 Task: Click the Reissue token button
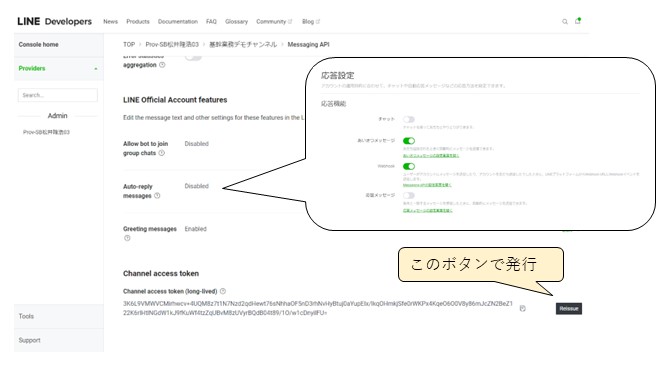(569, 309)
